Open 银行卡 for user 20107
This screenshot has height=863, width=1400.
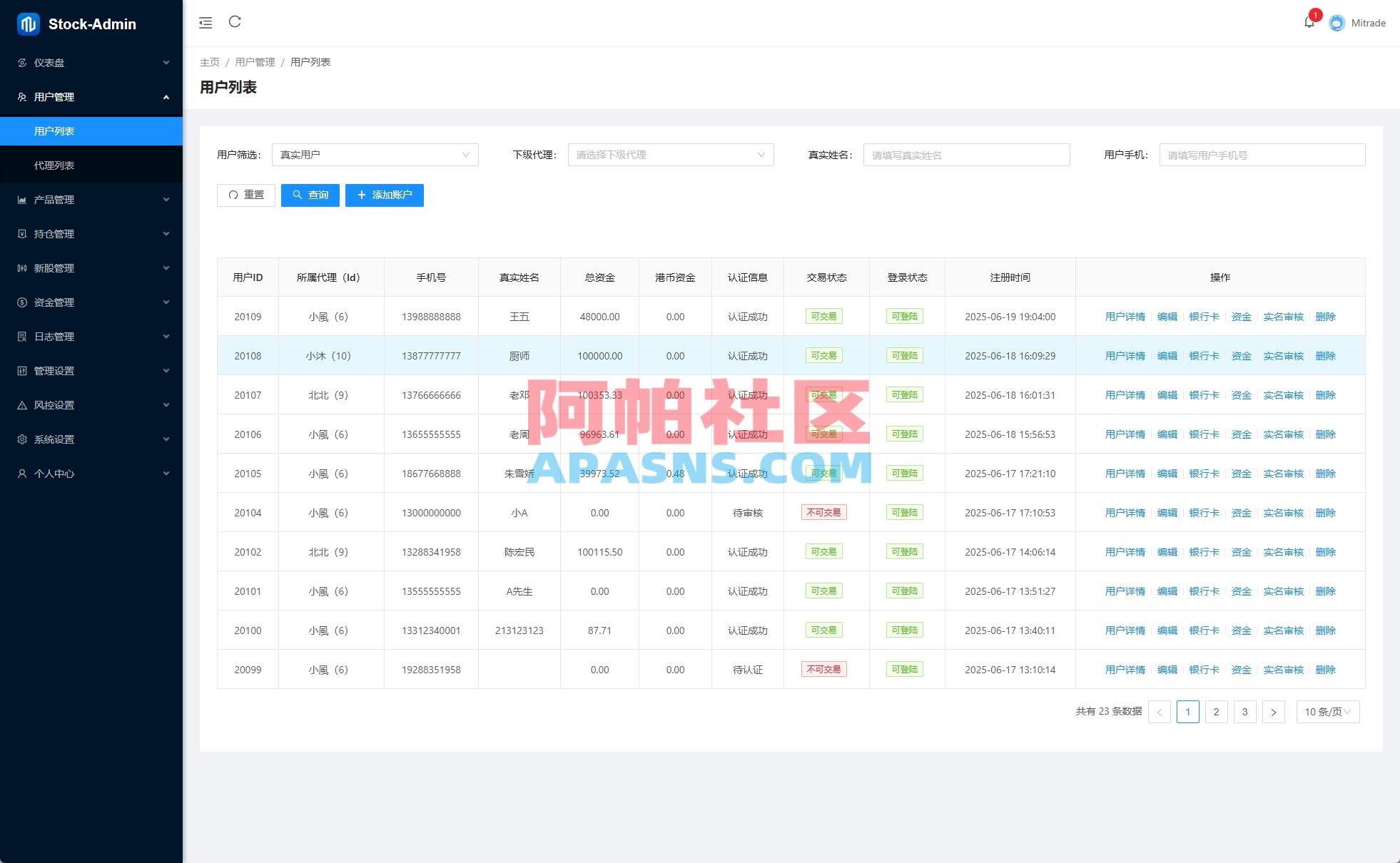tap(1204, 395)
